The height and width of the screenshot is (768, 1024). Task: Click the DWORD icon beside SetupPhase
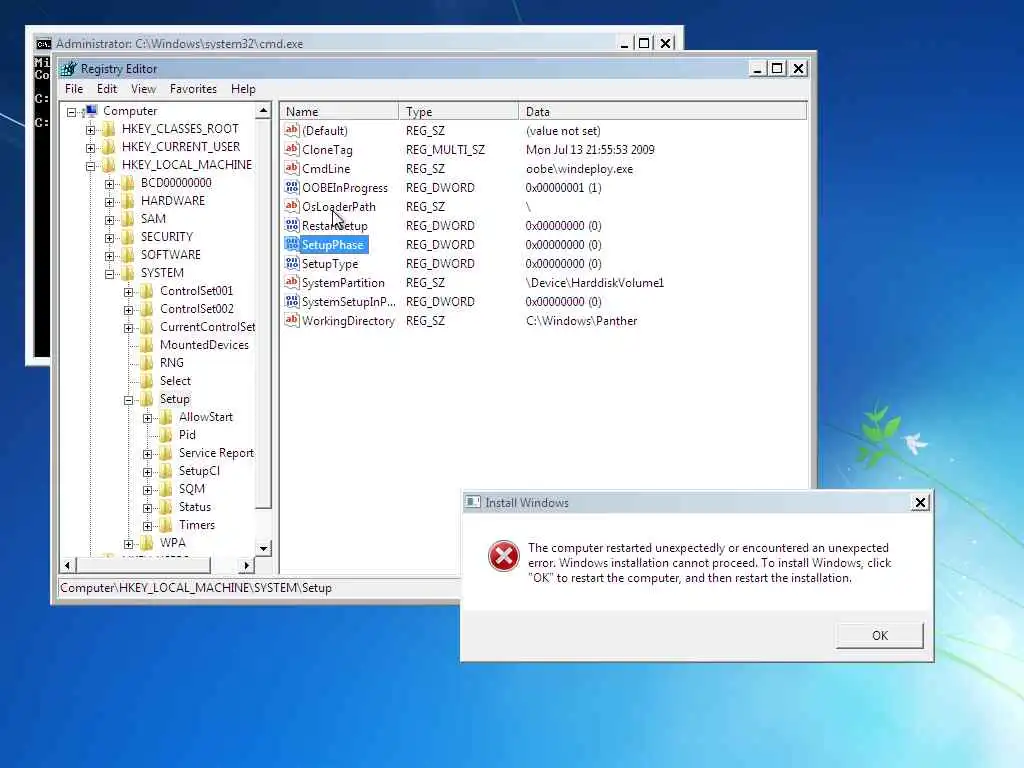[291, 244]
